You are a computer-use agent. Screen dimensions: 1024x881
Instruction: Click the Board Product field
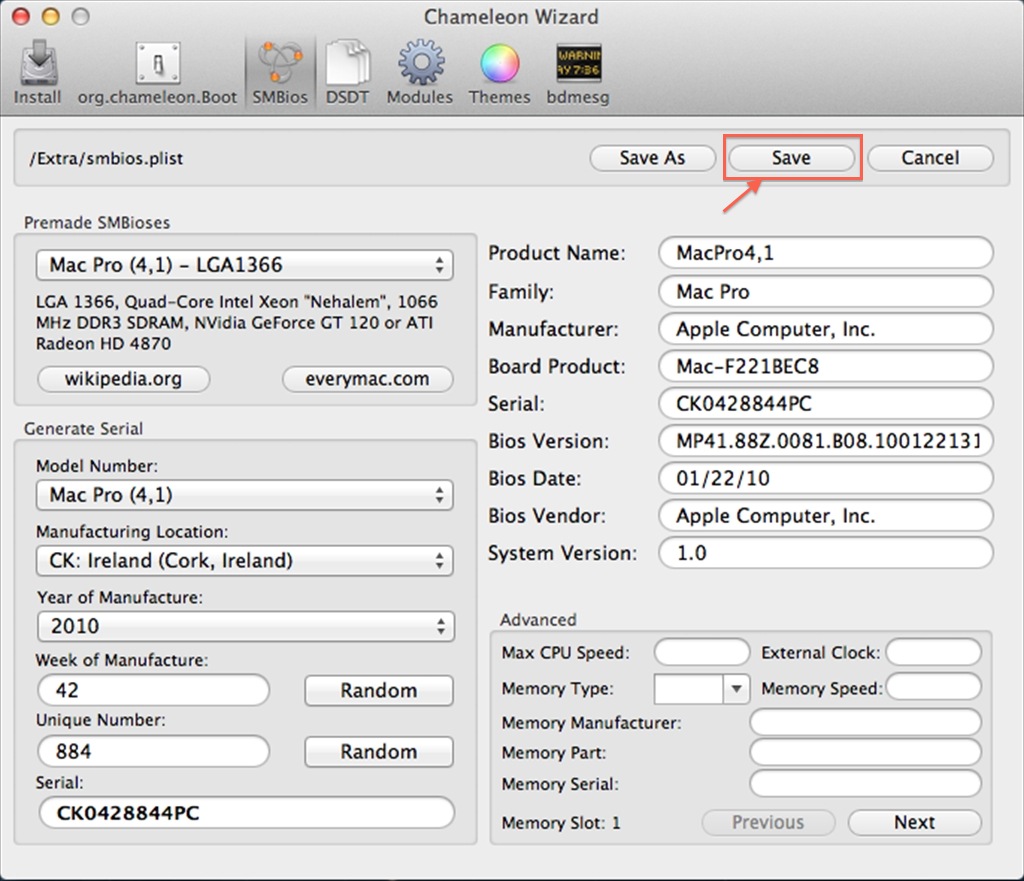click(x=826, y=366)
